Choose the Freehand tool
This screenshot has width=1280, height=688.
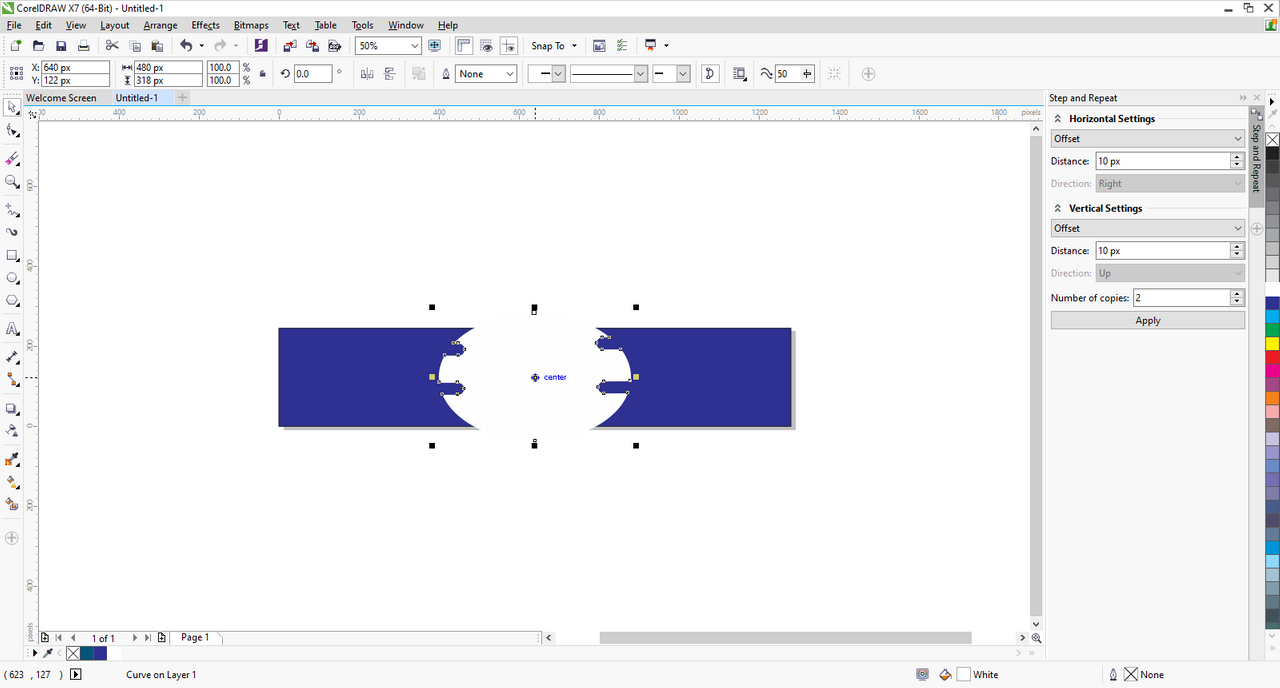(x=12, y=210)
